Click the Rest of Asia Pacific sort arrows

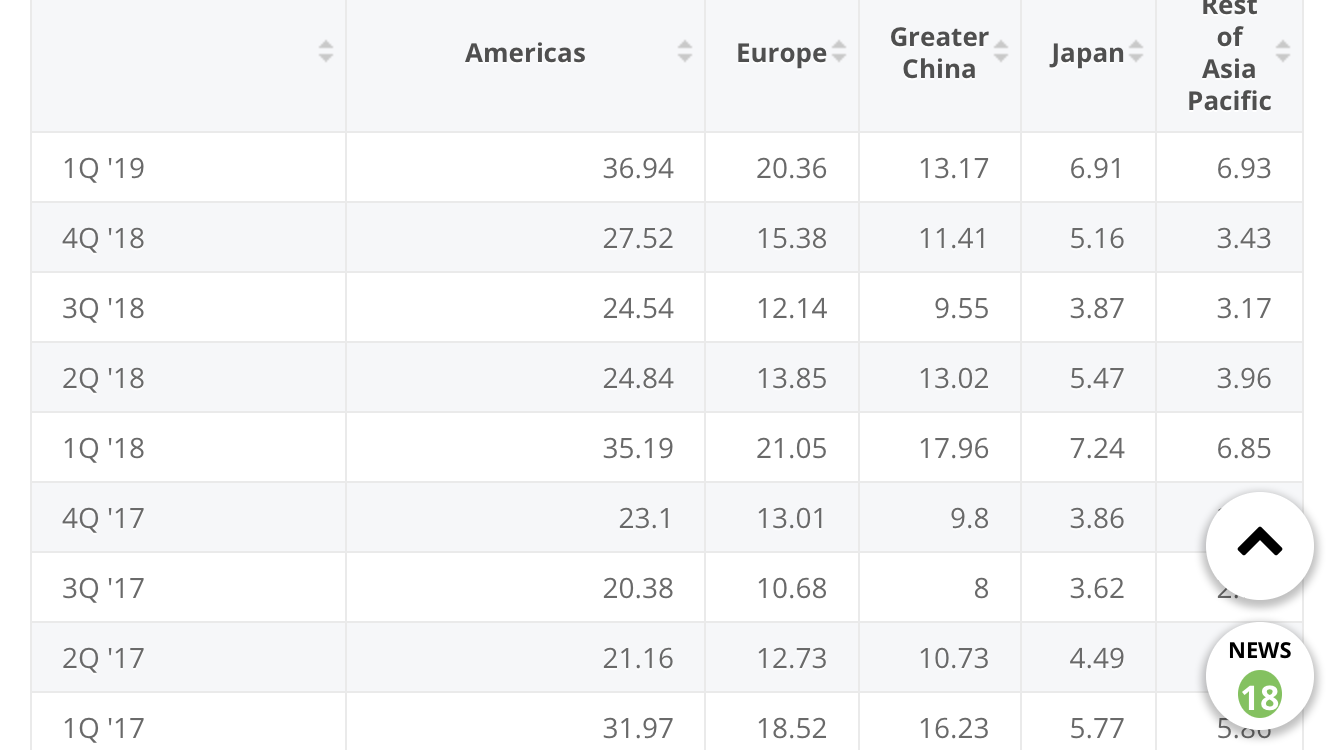(1282, 51)
